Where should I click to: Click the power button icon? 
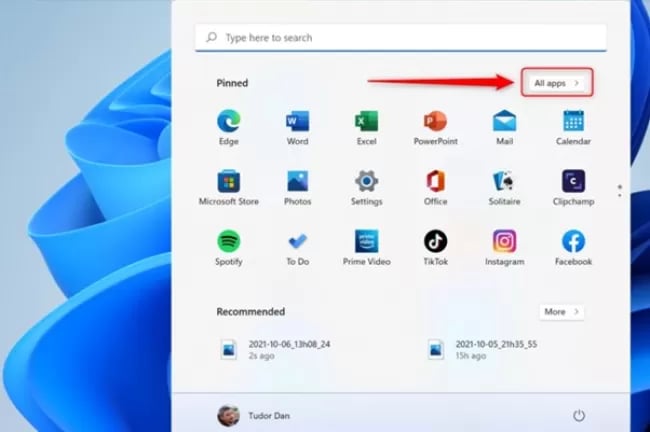[x=579, y=415]
